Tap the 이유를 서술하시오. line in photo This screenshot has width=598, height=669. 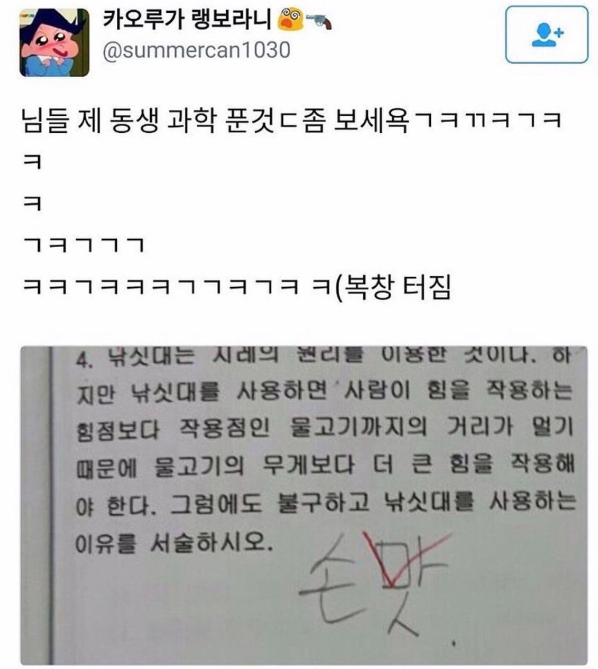[x=174, y=544]
